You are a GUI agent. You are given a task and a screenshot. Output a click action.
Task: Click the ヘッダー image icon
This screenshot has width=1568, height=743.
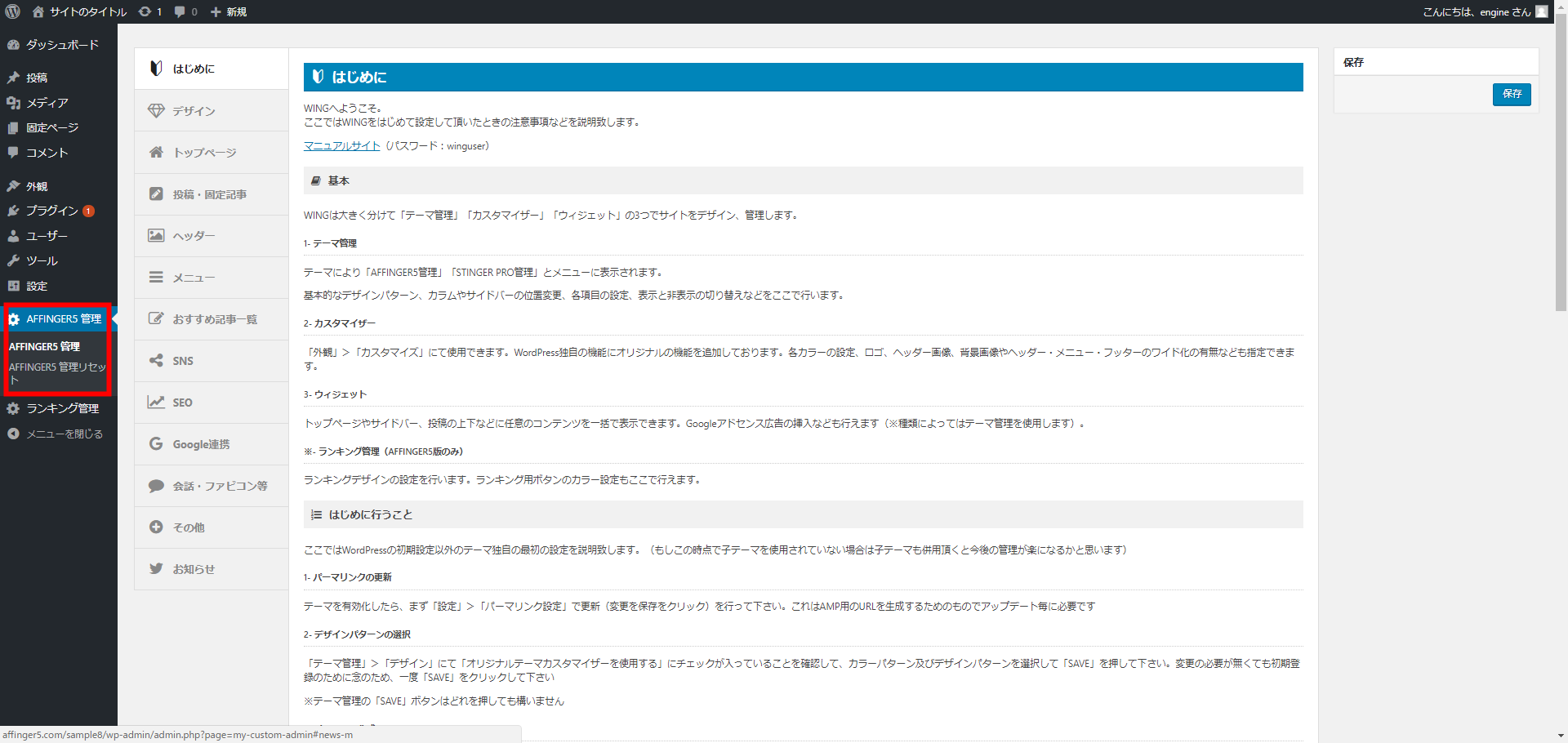pyautogui.click(x=156, y=236)
